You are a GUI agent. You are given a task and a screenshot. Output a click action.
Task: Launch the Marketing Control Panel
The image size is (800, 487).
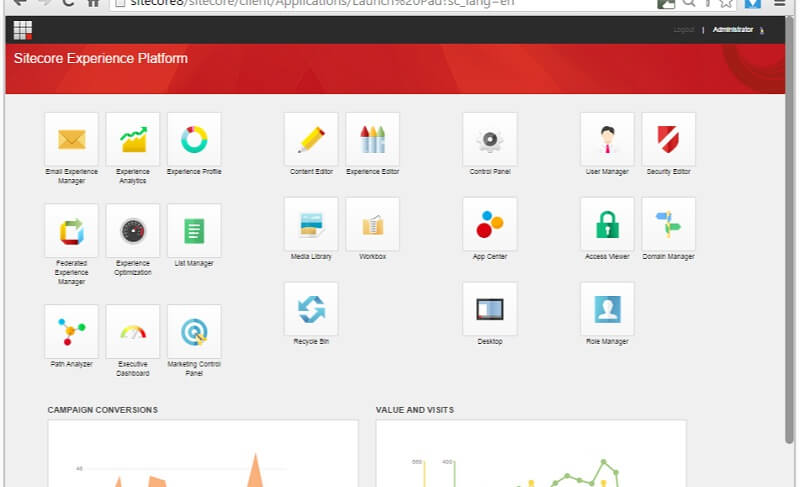click(x=194, y=332)
